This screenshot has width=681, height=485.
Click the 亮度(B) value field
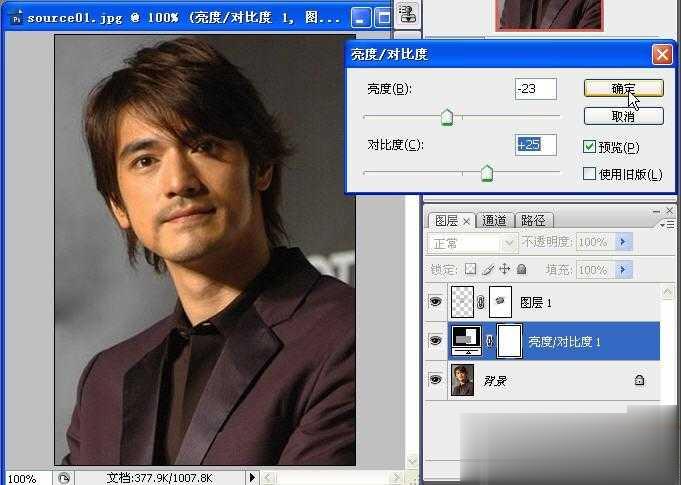536,89
